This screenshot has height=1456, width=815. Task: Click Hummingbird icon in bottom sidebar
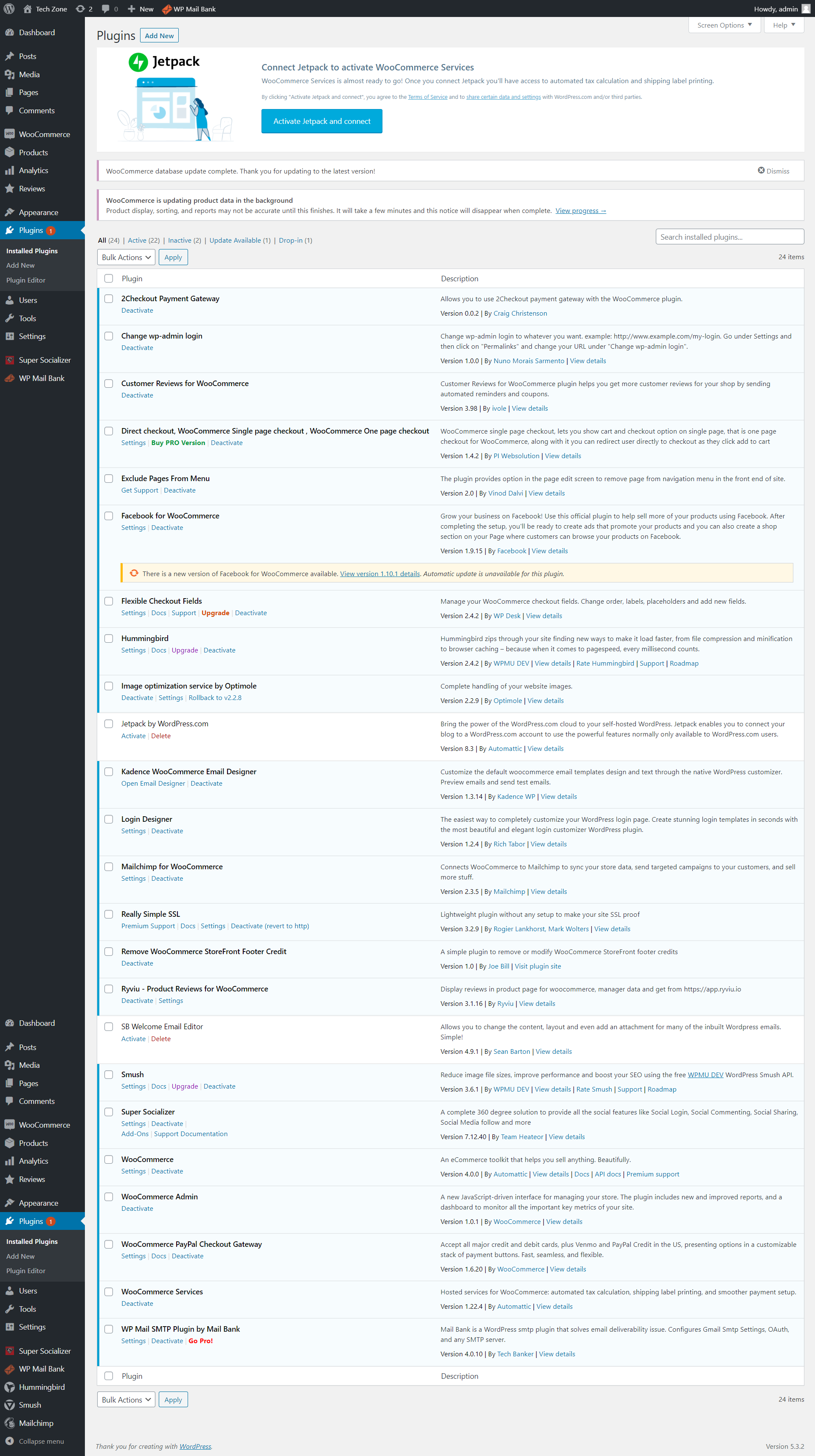(10, 1386)
